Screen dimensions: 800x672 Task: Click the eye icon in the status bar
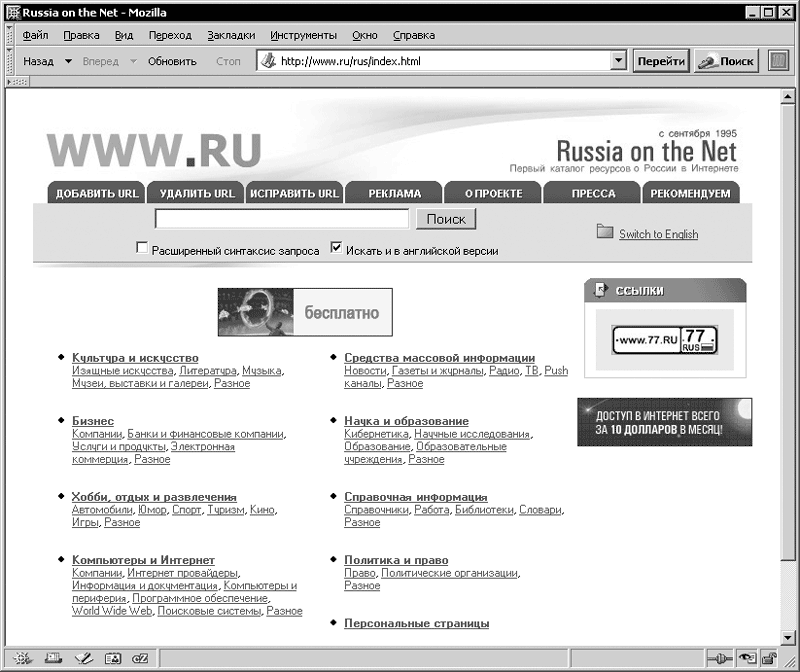coord(747,658)
